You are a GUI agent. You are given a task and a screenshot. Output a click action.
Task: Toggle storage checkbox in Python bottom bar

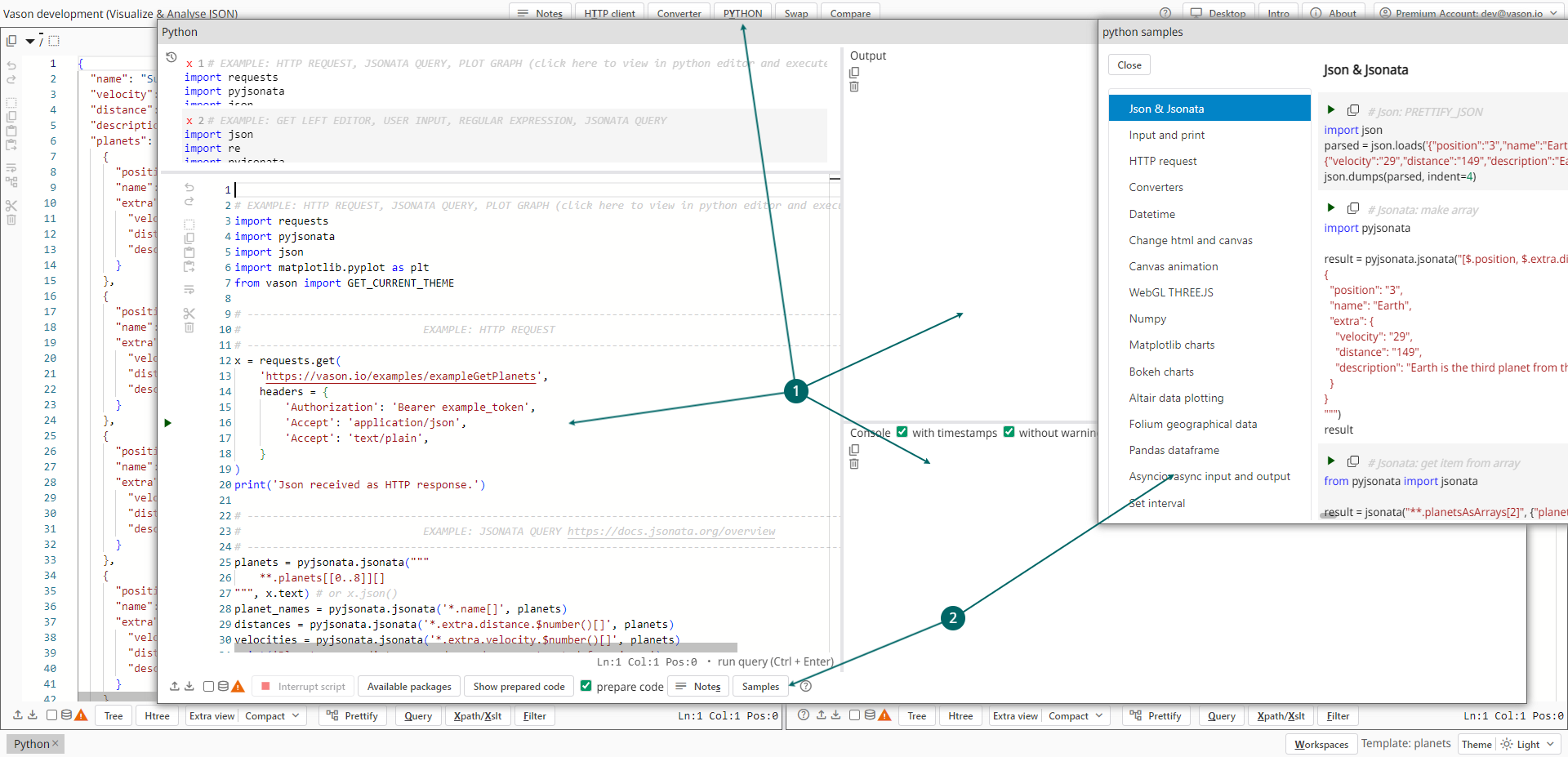[x=209, y=686]
